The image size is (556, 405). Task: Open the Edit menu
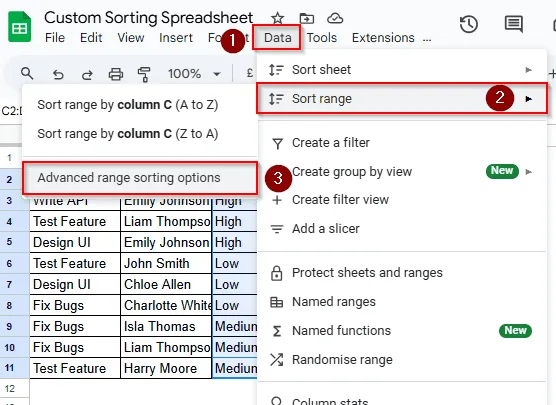(x=91, y=38)
